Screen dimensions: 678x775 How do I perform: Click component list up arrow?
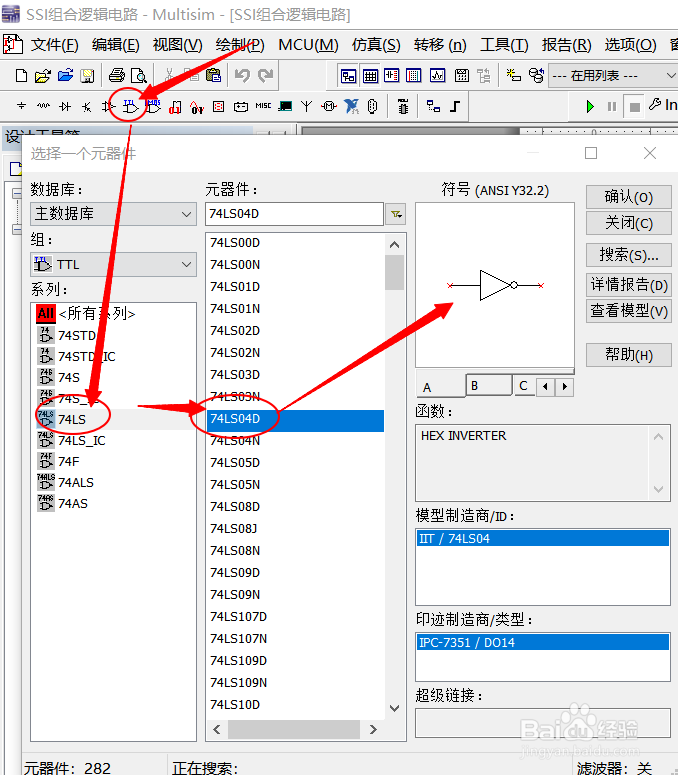(x=394, y=245)
